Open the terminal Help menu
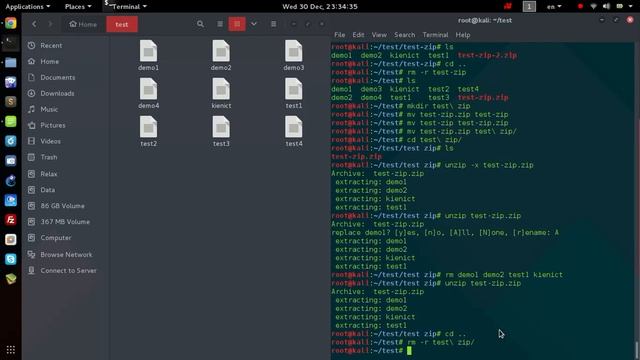The width and height of the screenshot is (640, 360). coord(463,35)
